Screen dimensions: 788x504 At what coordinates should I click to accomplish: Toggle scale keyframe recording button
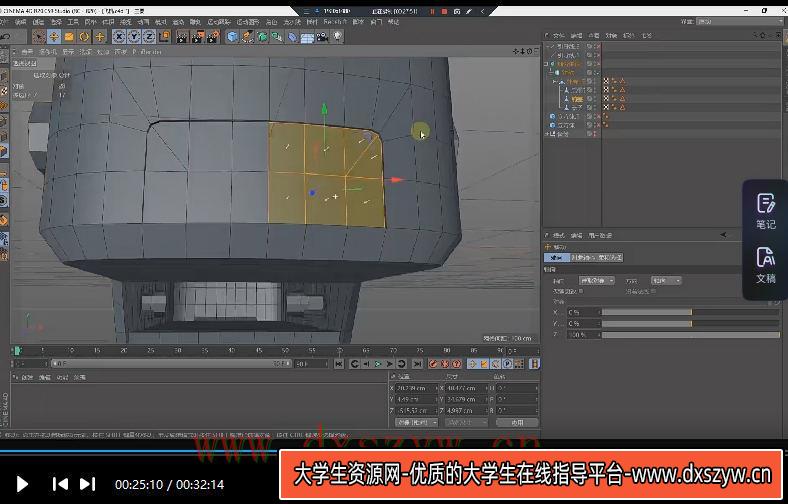coord(484,364)
